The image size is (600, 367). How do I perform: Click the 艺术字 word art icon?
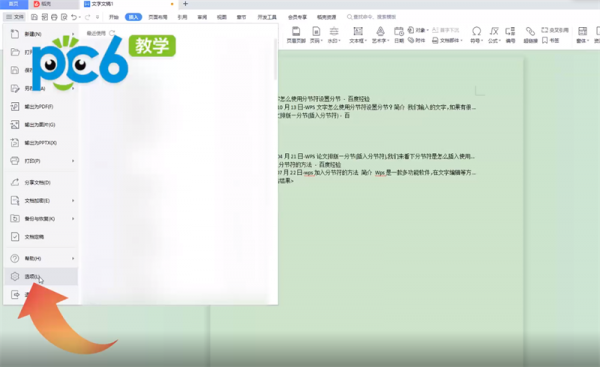(x=380, y=34)
